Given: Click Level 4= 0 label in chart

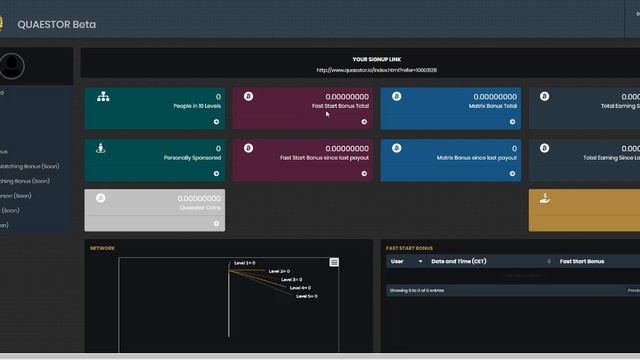Looking at the screenshot, I should click(x=300, y=288).
